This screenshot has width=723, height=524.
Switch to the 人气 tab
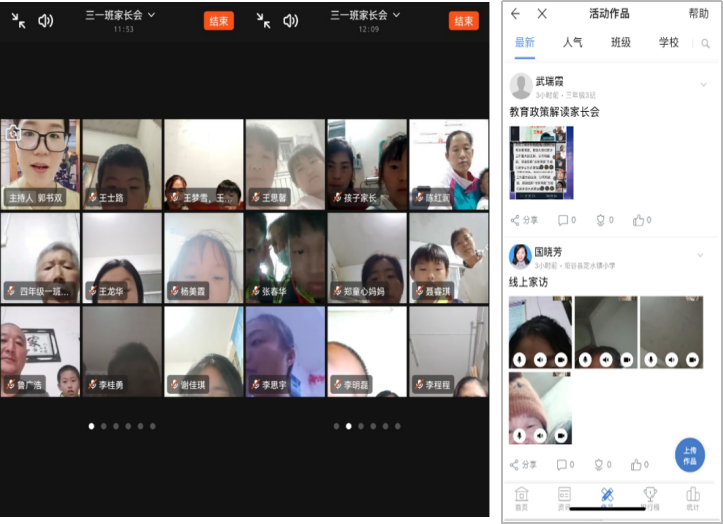coord(573,43)
